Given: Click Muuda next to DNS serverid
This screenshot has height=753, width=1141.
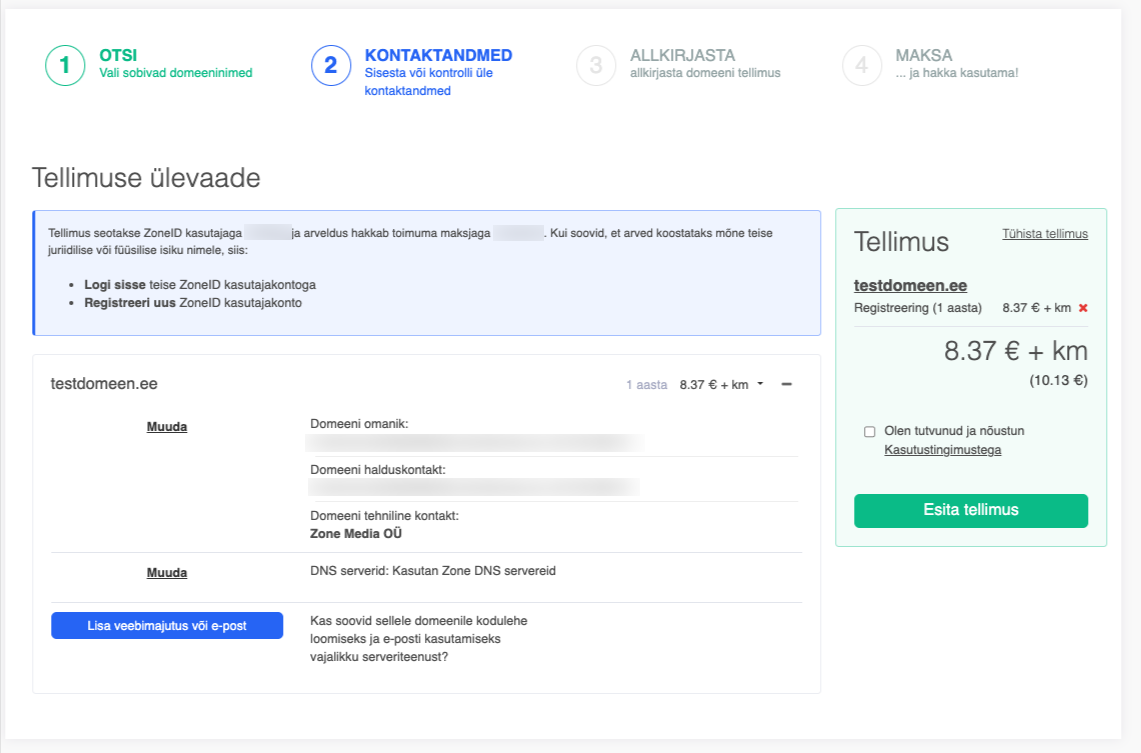Looking at the screenshot, I should (167, 573).
